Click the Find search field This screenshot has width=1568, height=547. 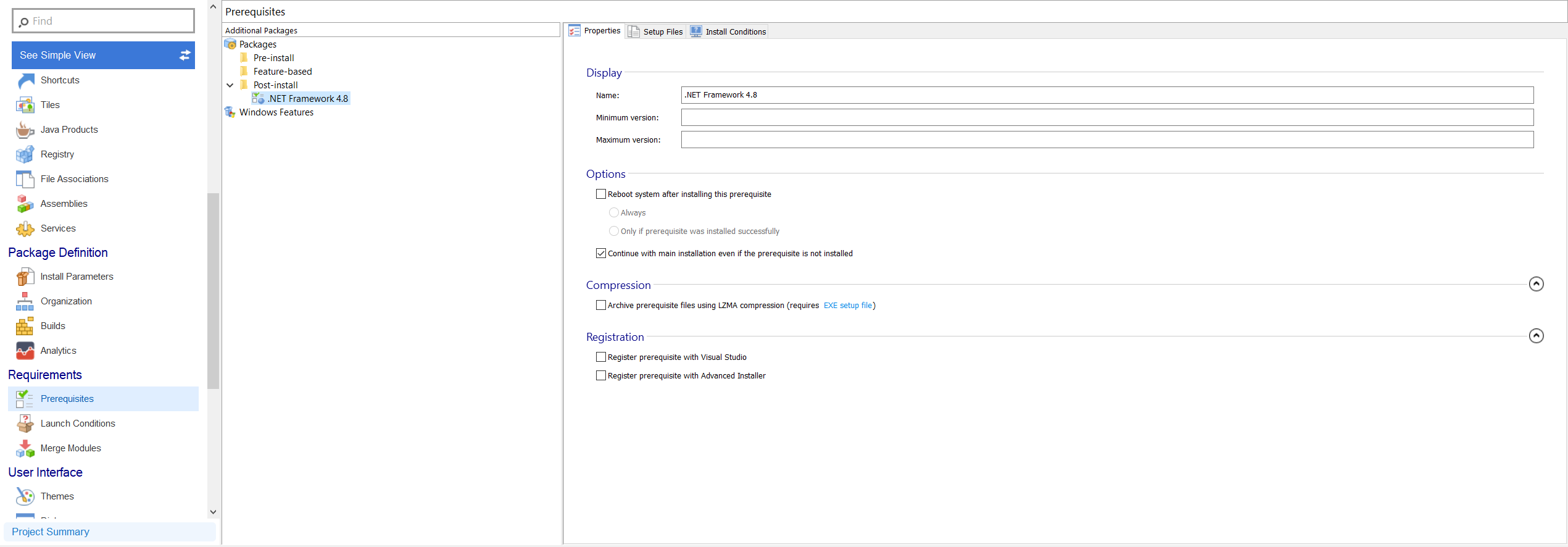(x=103, y=21)
